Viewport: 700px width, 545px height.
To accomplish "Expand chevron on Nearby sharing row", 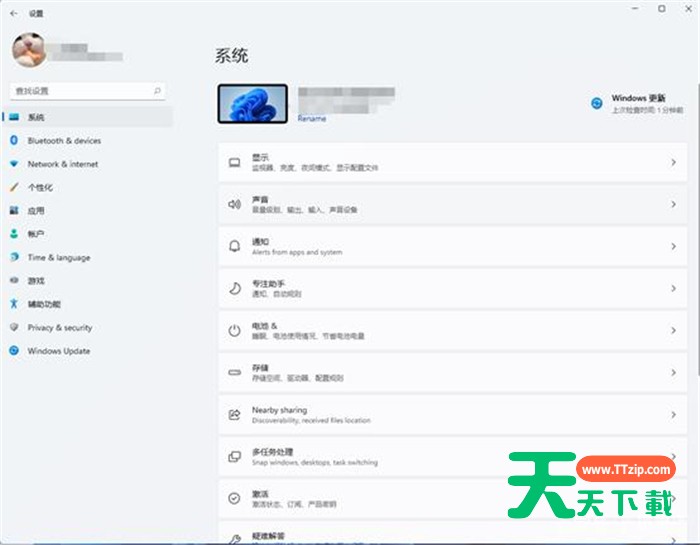I will click(x=673, y=415).
